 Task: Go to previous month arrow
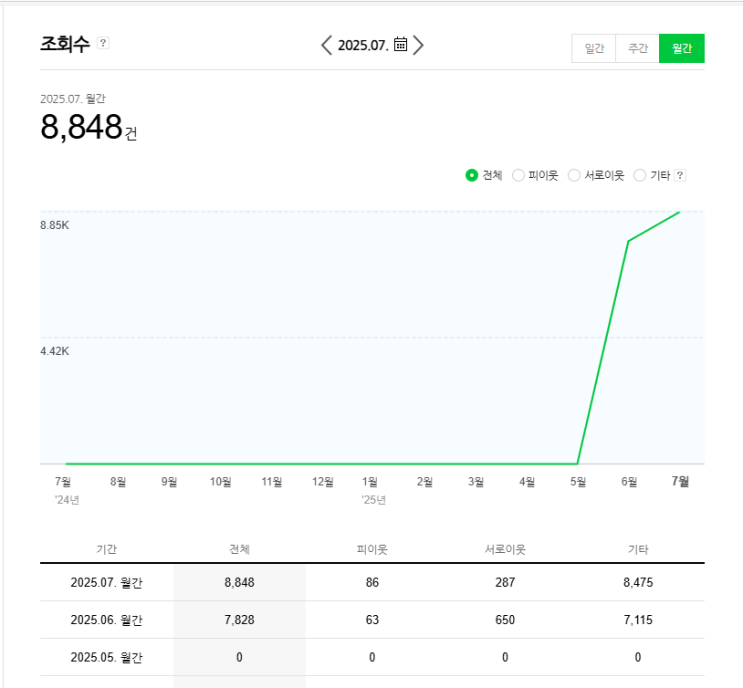pos(326,45)
